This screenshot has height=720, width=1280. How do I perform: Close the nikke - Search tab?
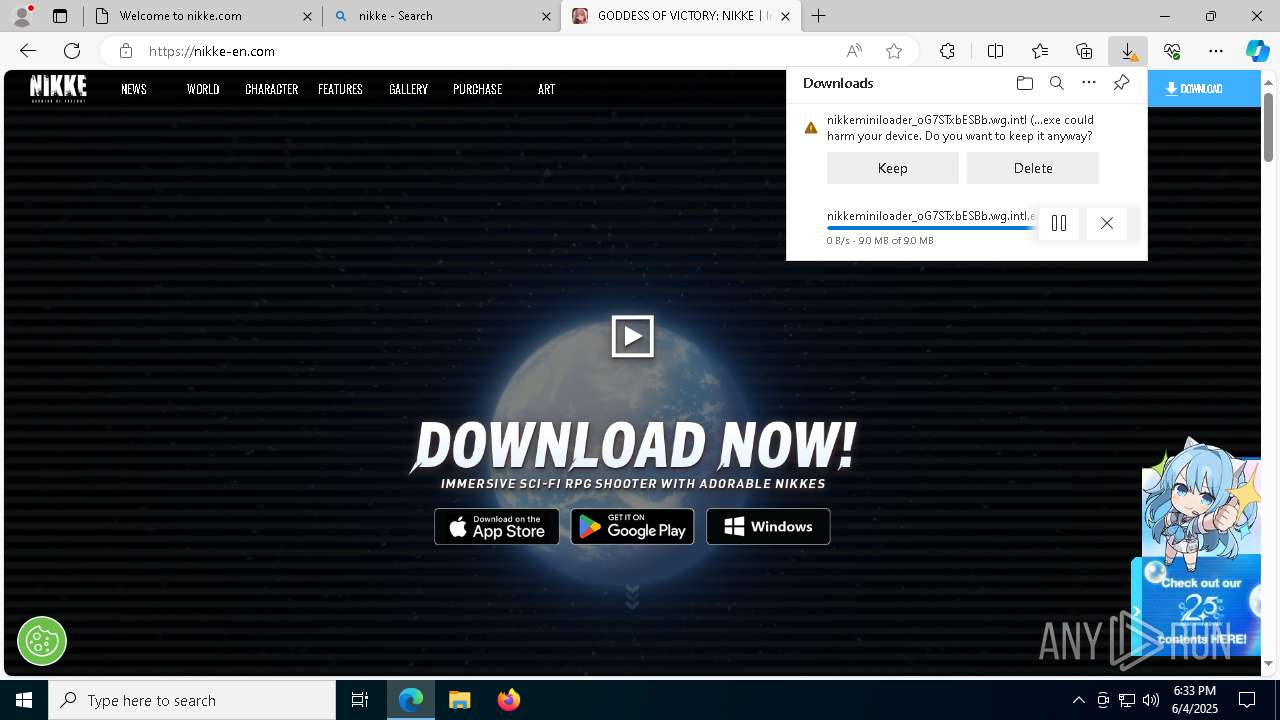[546, 16]
